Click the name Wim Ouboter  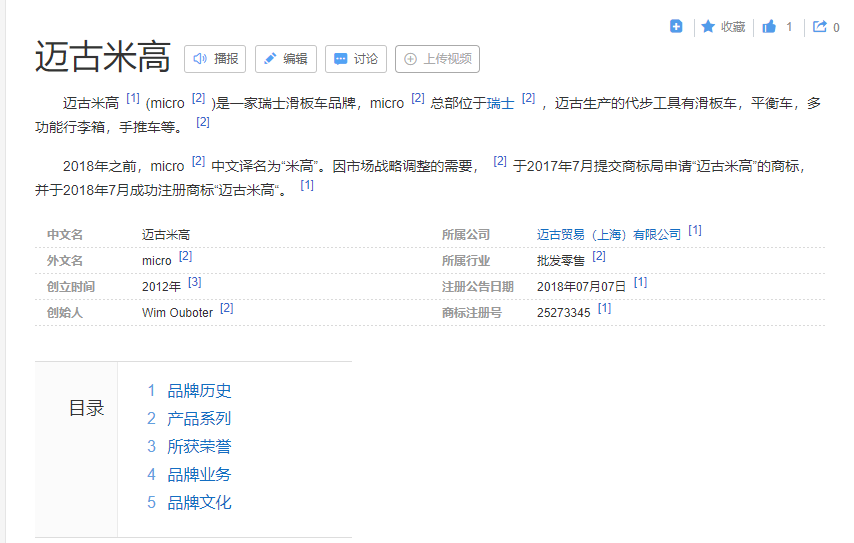(178, 313)
